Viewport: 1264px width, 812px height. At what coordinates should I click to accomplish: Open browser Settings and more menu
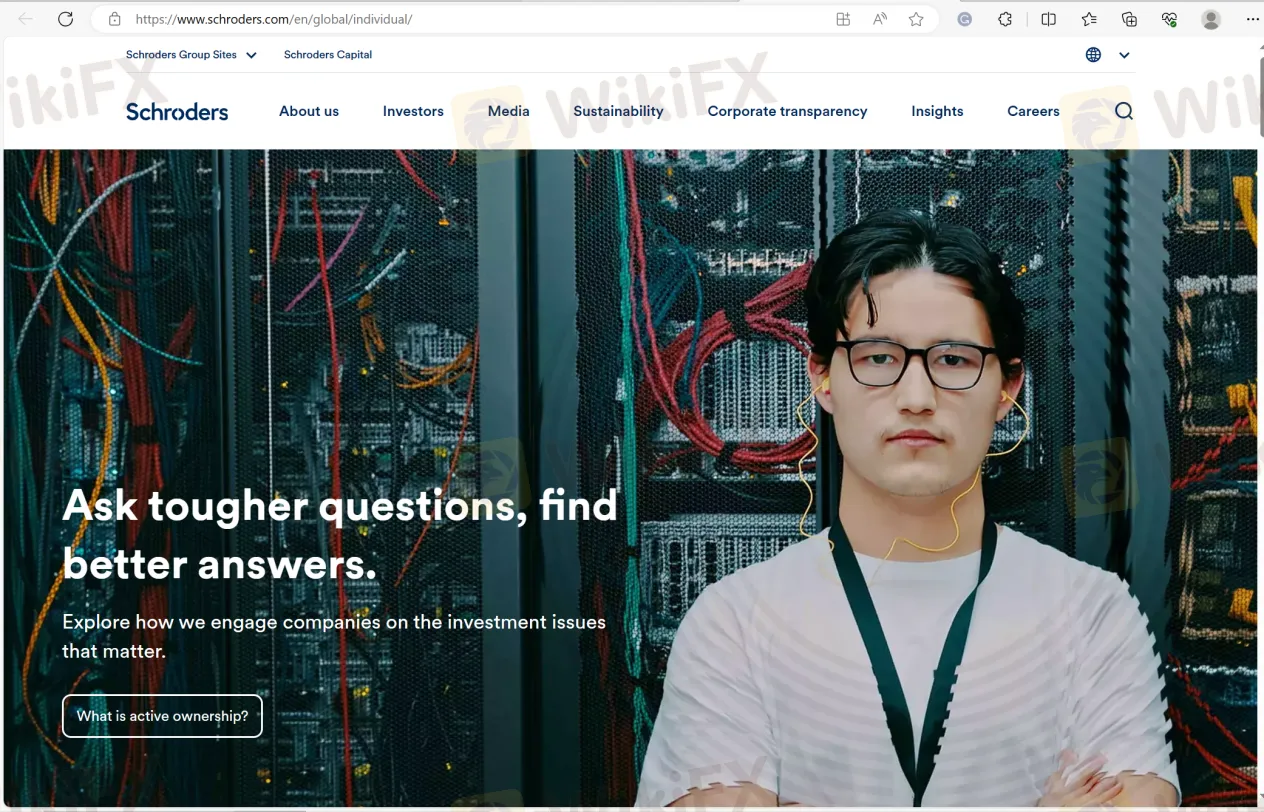1252,19
